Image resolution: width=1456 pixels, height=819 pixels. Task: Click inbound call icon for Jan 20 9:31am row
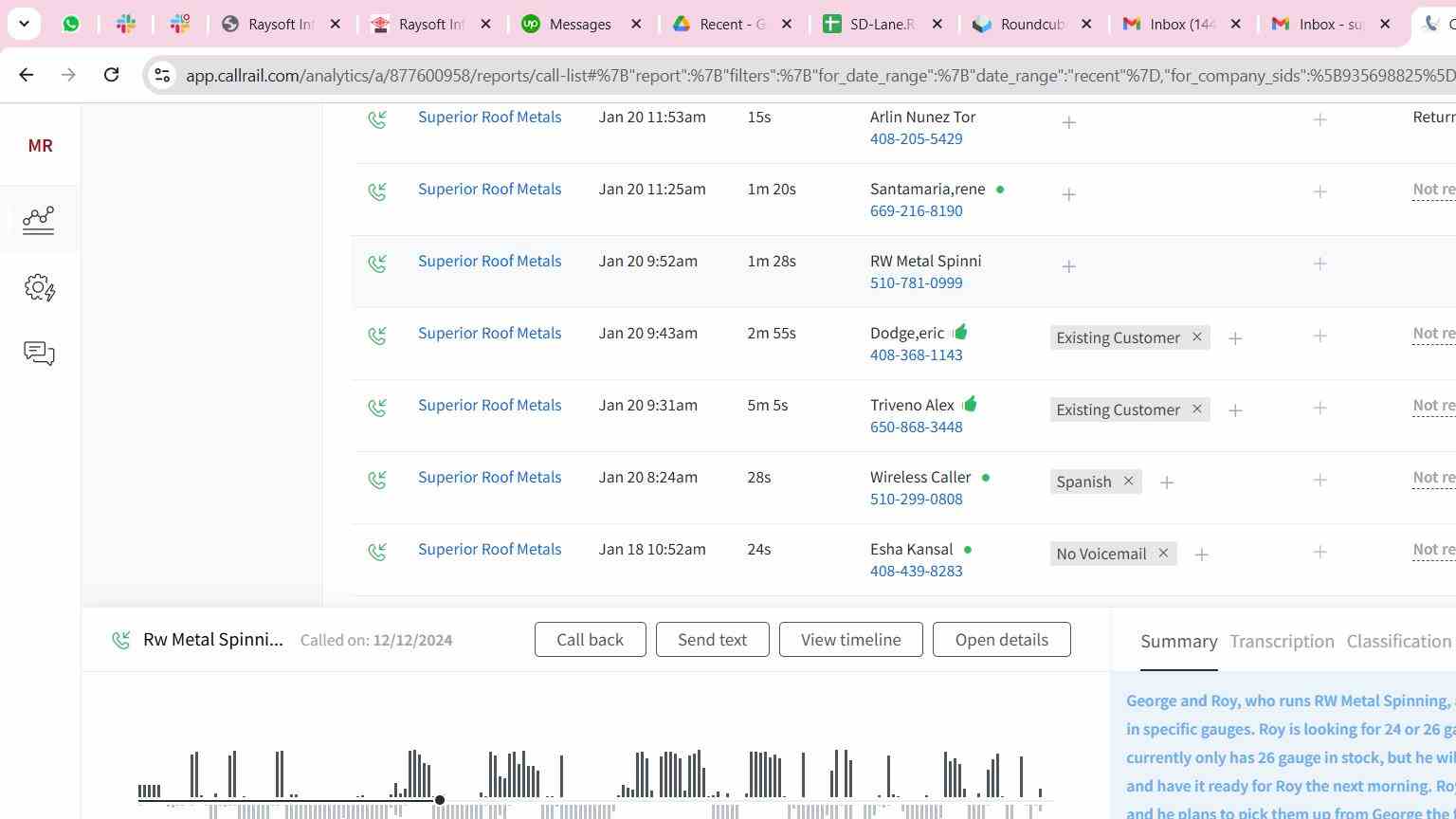[377, 408]
